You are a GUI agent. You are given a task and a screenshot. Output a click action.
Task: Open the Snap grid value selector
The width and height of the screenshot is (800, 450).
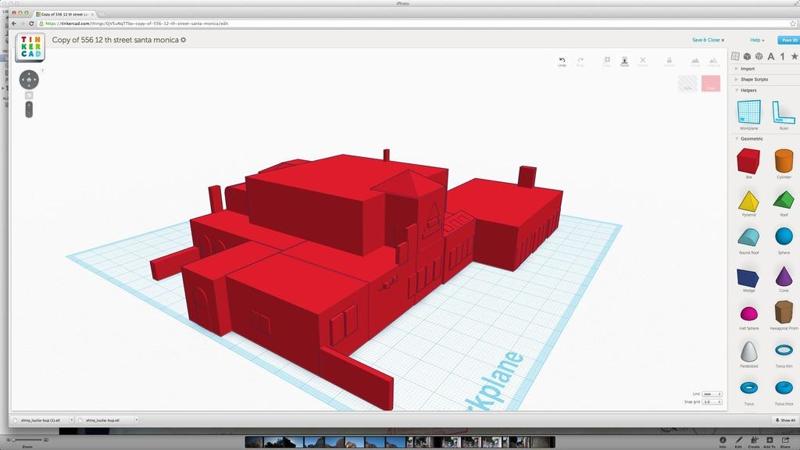coord(713,402)
